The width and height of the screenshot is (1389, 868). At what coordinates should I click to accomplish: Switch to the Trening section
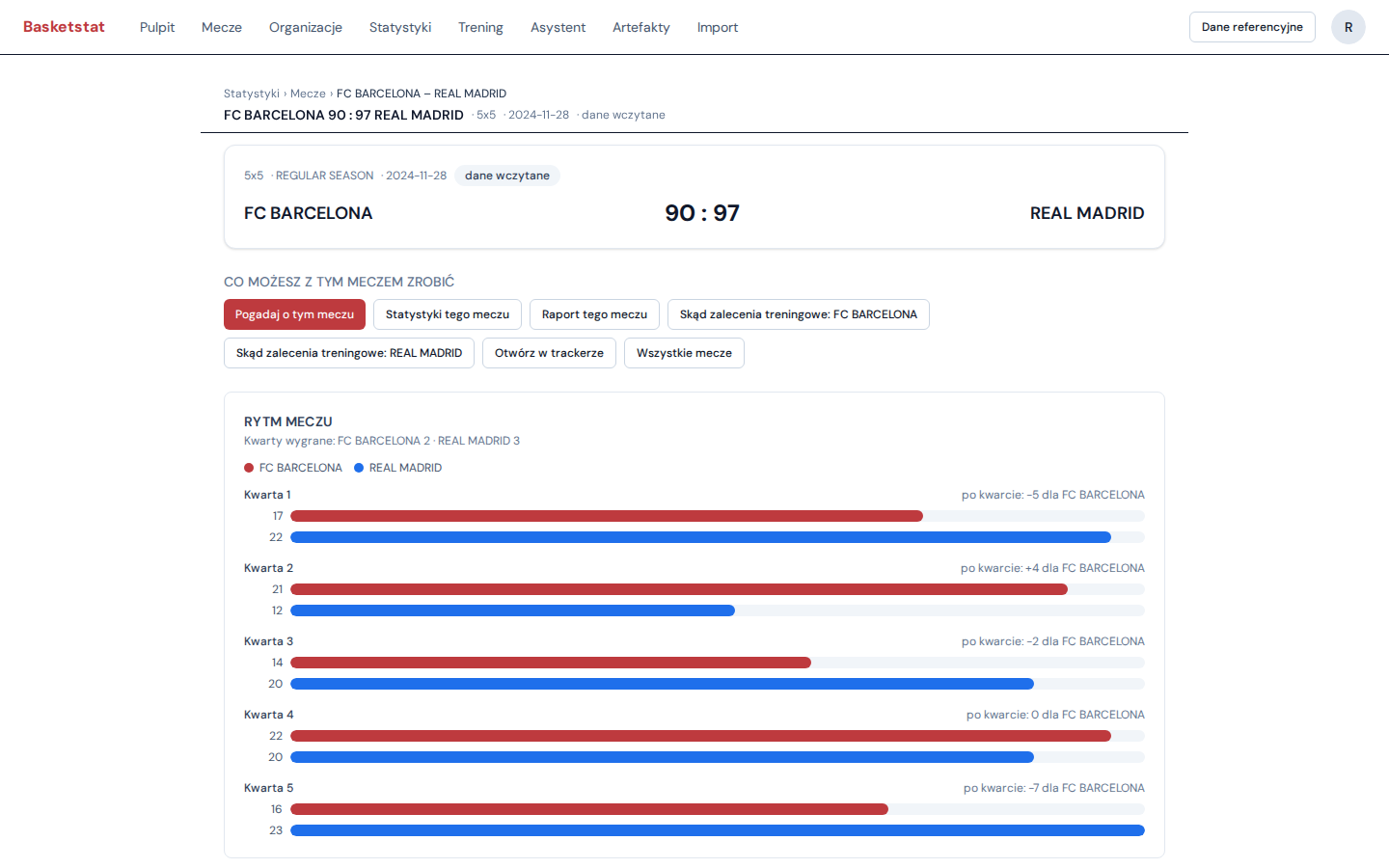coord(480,27)
